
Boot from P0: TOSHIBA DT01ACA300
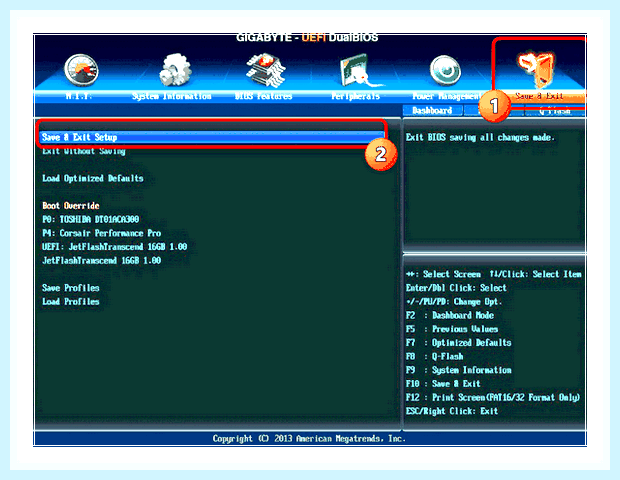91,219
